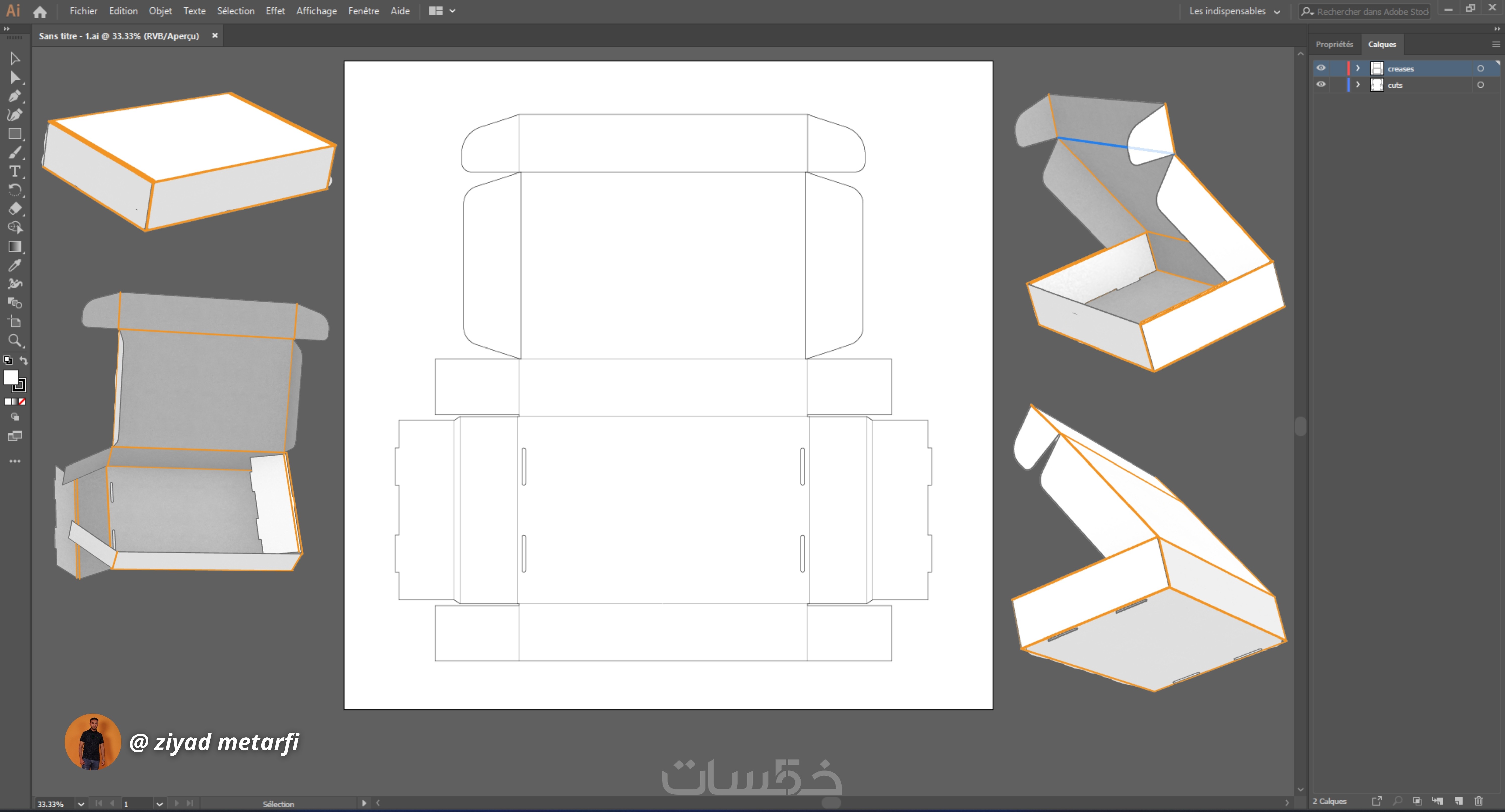Select the Type tool
1505x812 pixels.
coord(15,171)
